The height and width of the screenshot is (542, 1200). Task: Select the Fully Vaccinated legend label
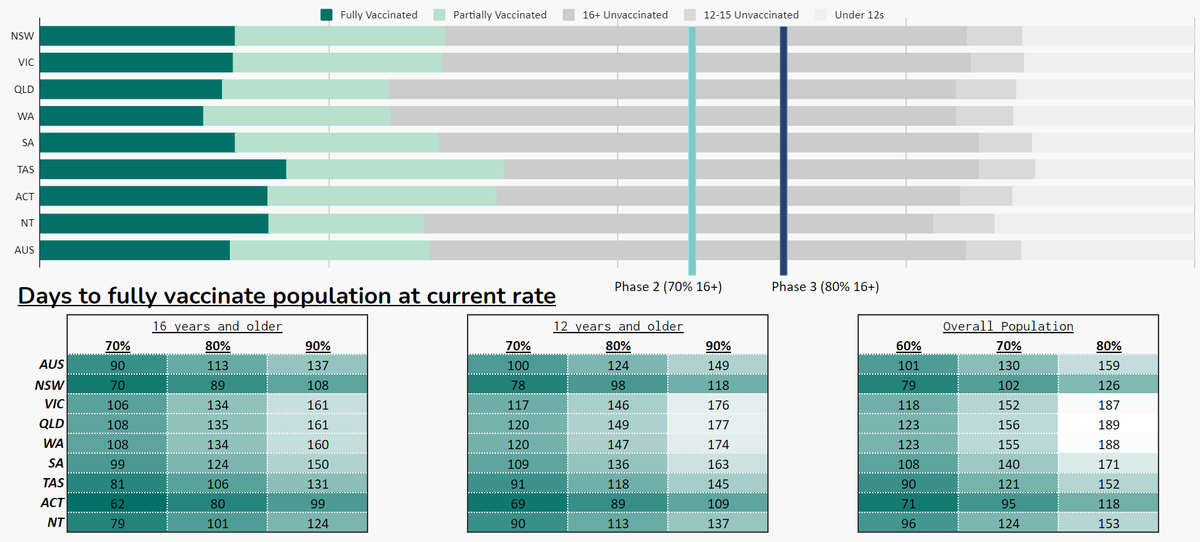click(378, 15)
